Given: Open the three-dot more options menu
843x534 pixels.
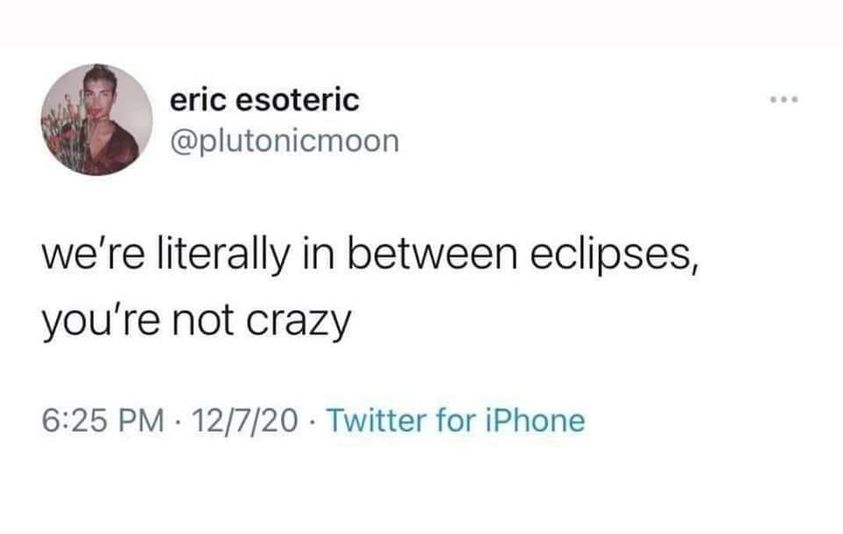Looking at the screenshot, I should [784, 99].
